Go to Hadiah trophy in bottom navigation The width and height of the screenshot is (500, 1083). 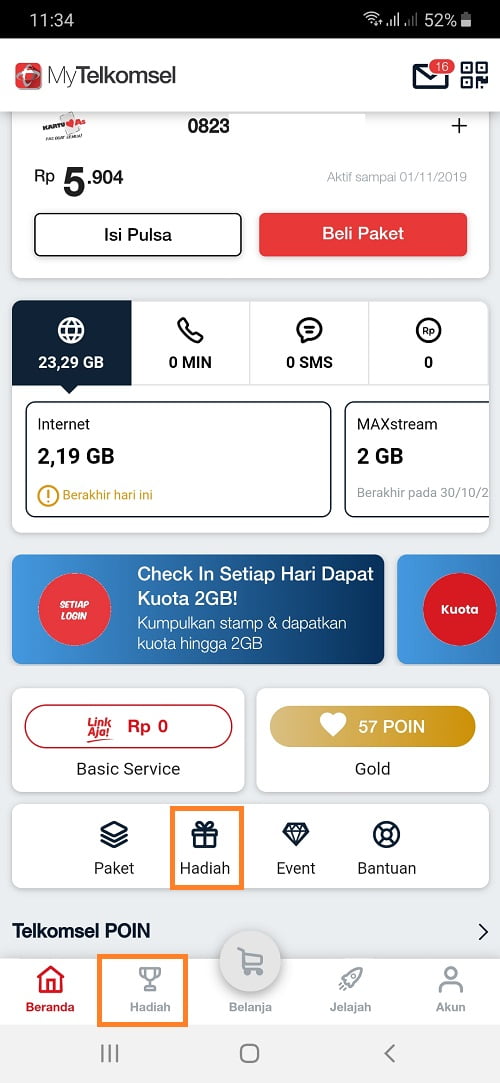tap(150, 990)
